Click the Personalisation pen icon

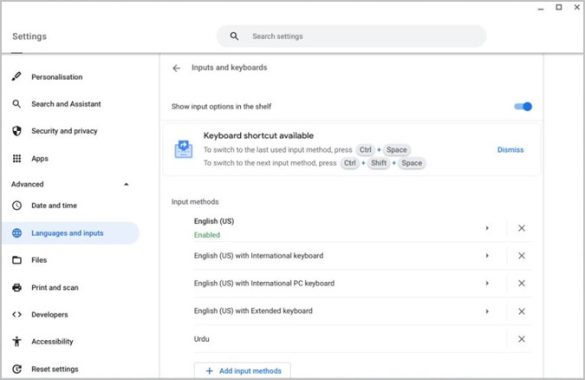16,76
